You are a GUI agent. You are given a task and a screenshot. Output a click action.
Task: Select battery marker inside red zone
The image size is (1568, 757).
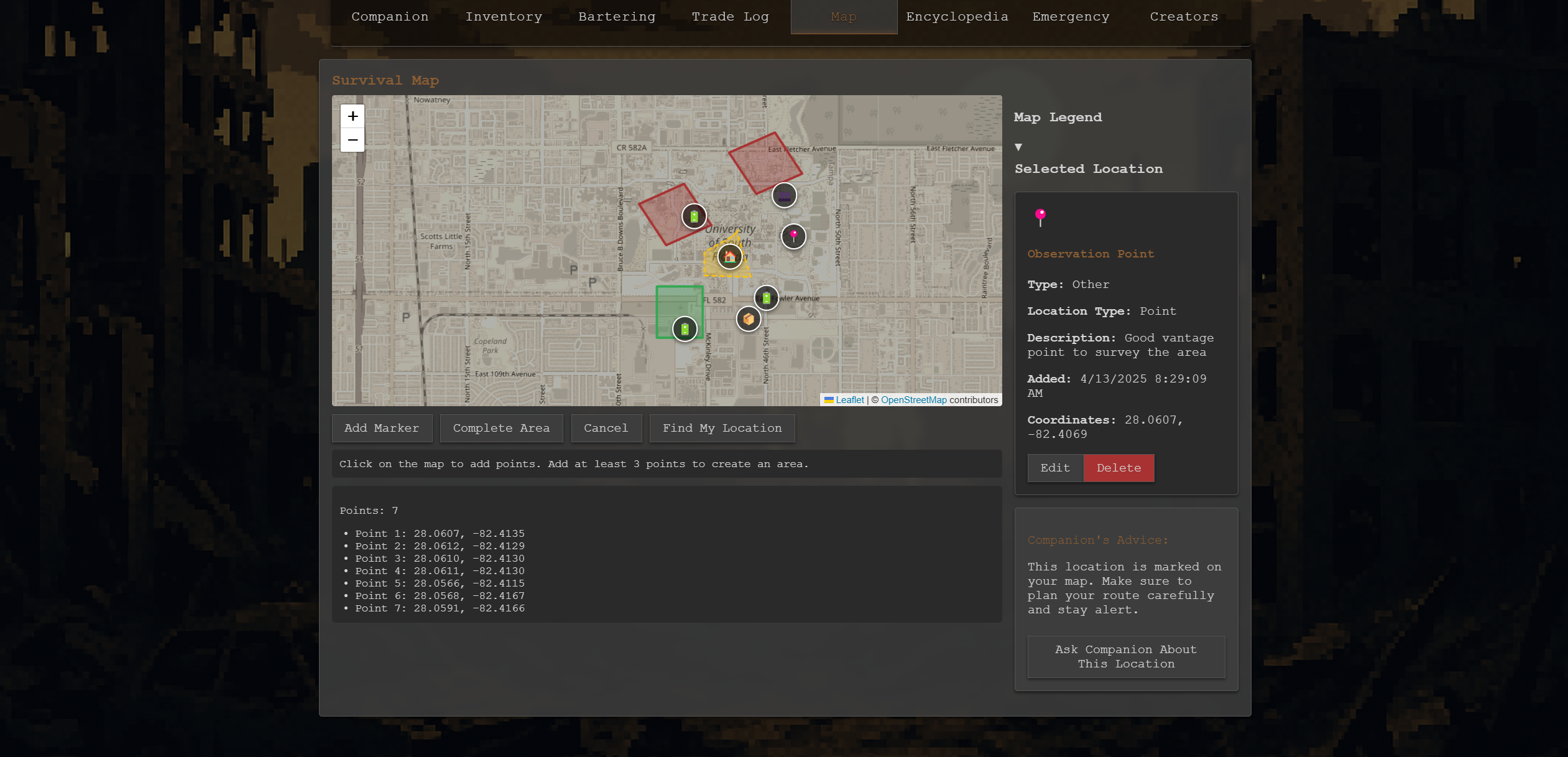694,216
